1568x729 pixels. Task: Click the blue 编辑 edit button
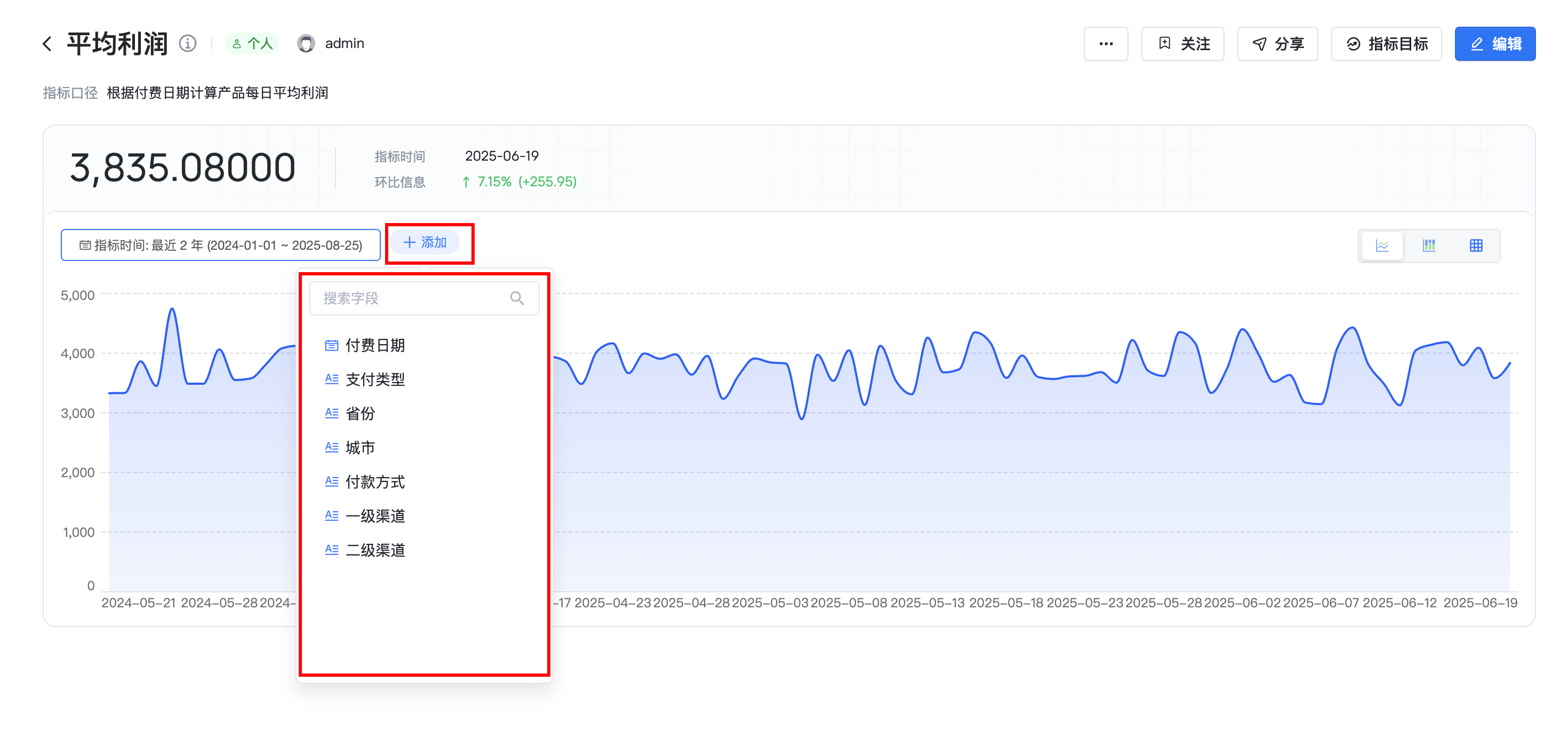(1494, 44)
